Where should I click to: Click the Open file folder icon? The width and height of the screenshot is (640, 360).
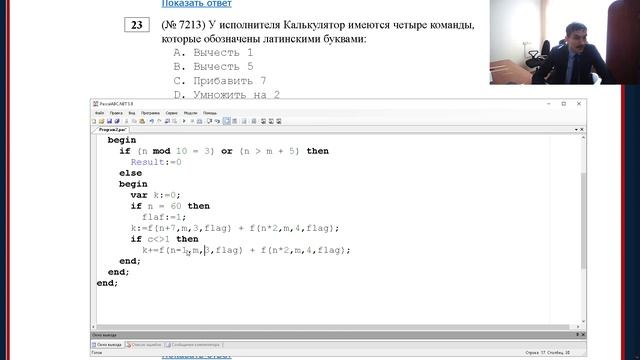[102, 121]
